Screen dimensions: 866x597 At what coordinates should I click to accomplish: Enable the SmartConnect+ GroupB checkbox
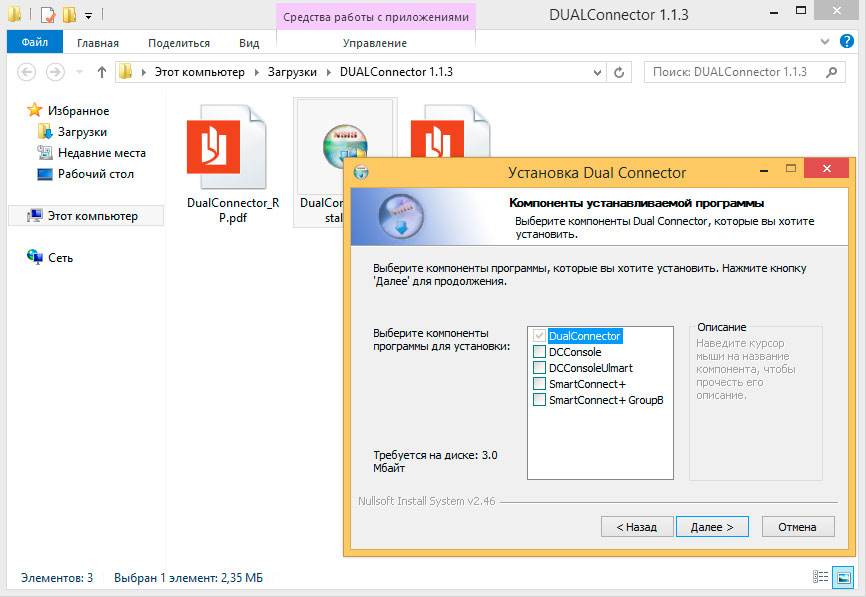click(x=539, y=400)
